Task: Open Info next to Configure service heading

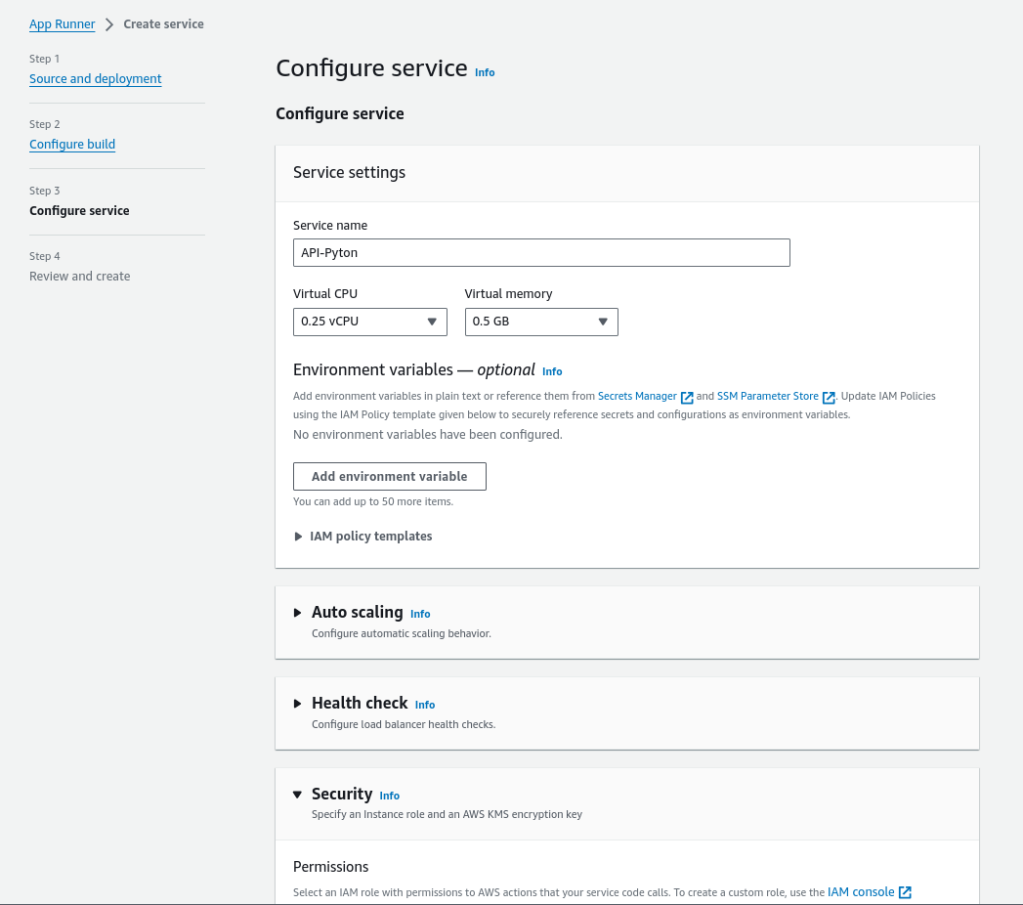Action: [484, 72]
